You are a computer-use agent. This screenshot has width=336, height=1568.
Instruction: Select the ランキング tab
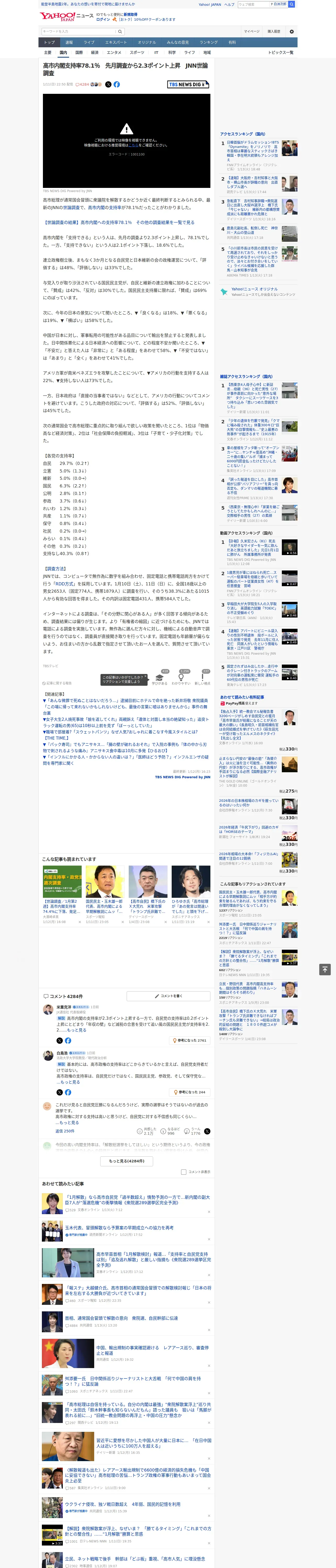coord(209,42)
